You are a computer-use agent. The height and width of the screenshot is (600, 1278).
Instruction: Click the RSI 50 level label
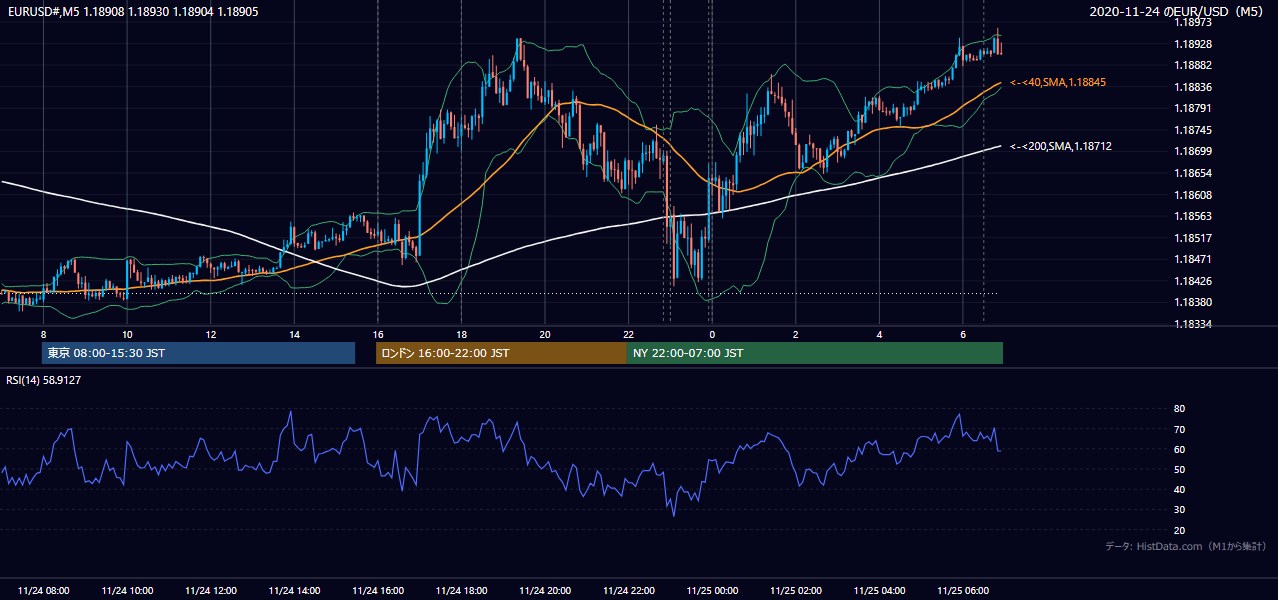tap(1179, 469)
